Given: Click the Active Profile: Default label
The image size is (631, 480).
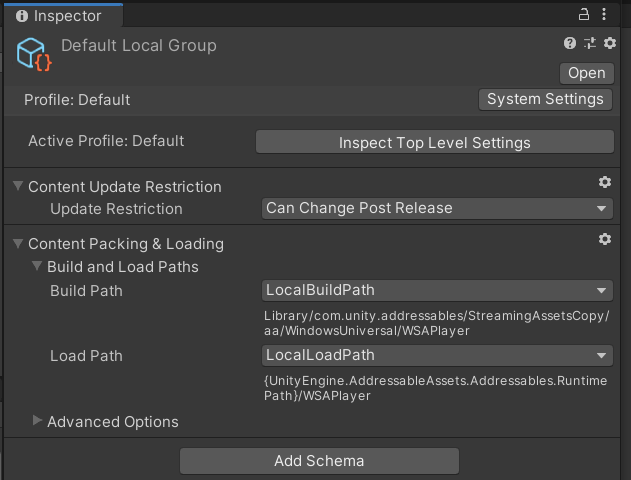Looking at the screenshot, I should (x=106, y=141).
